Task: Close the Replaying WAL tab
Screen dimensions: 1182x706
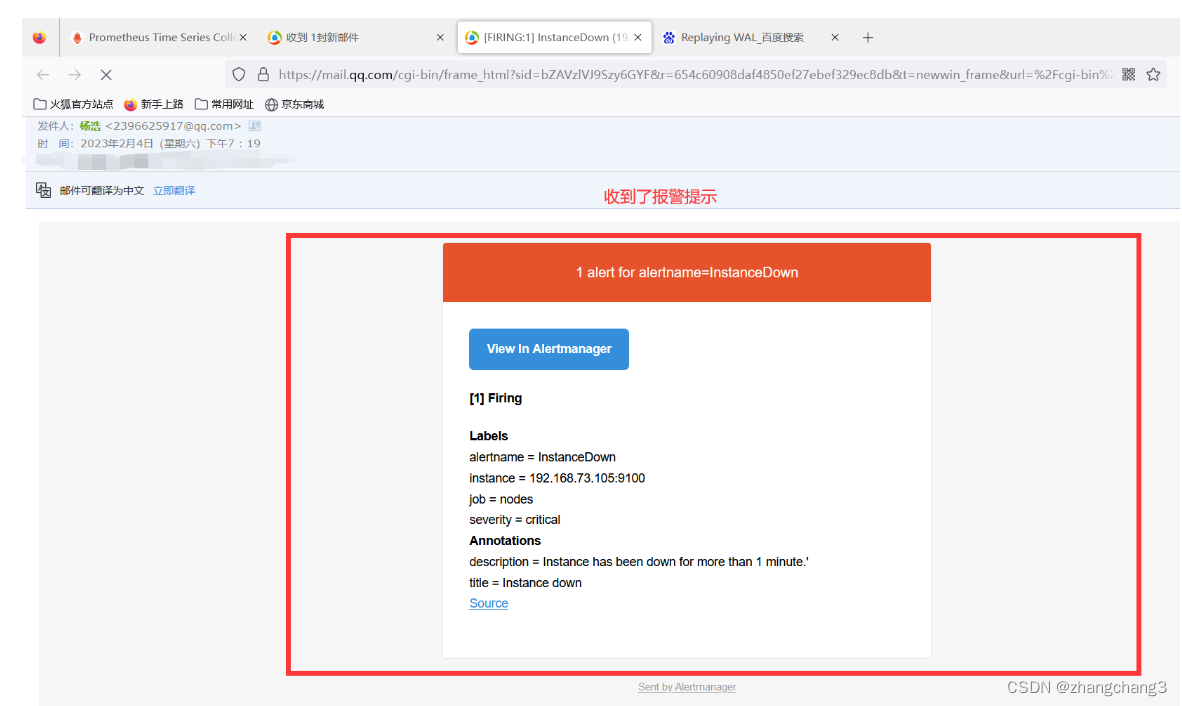Action: click(834, 38)
